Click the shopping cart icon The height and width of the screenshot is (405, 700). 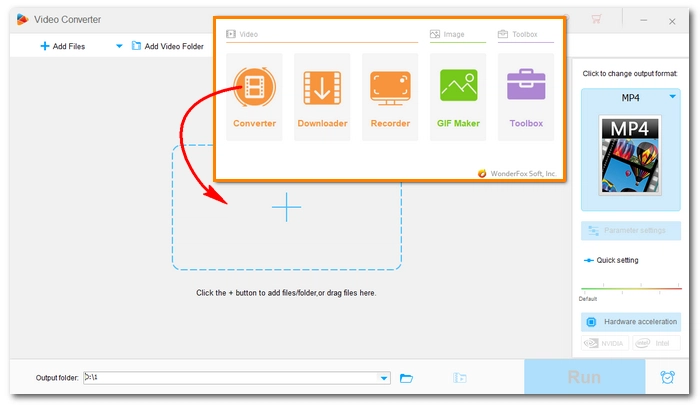tap(596, 19)
